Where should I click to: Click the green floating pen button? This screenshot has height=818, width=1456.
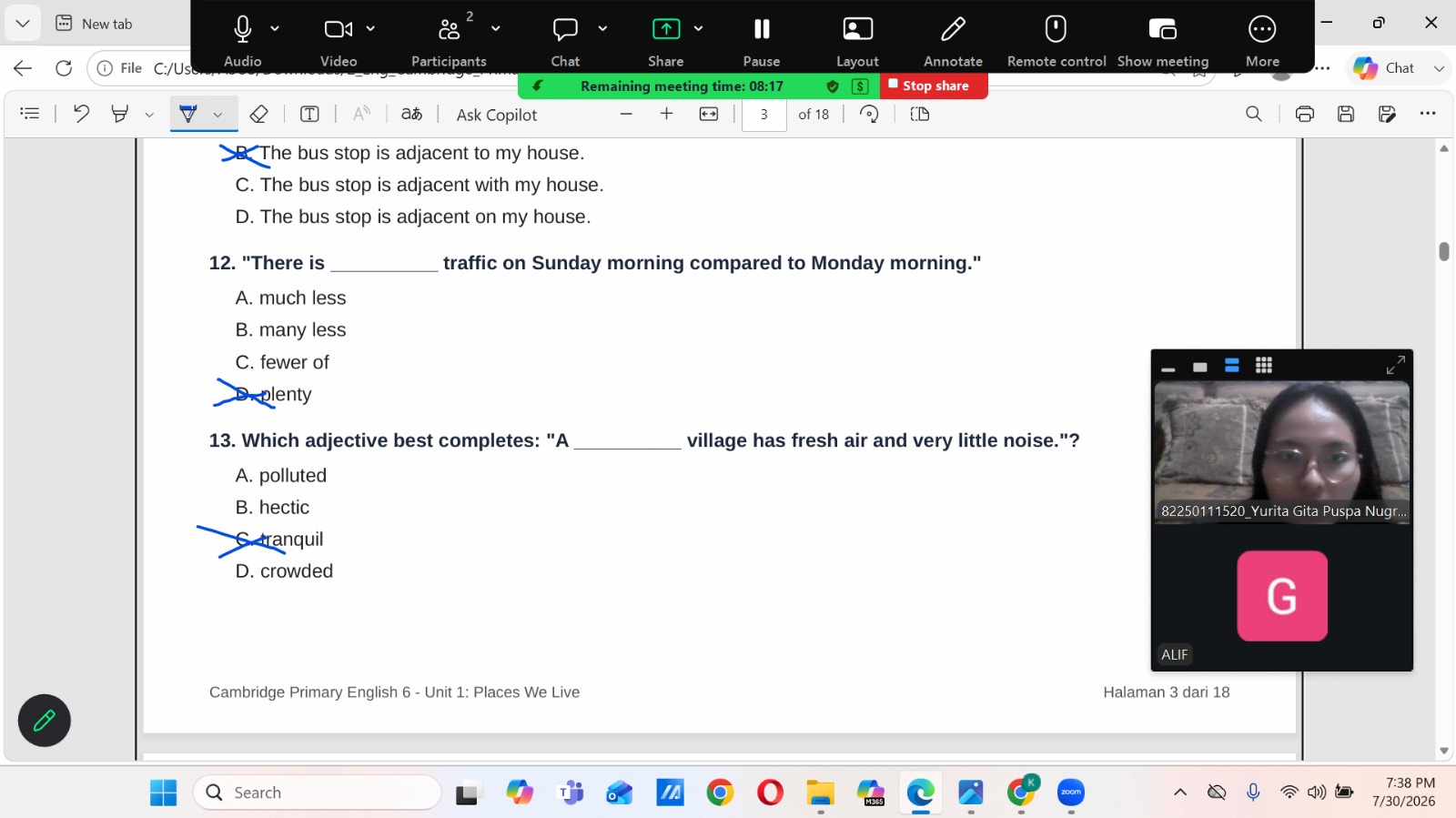click(x=45, y=721)
